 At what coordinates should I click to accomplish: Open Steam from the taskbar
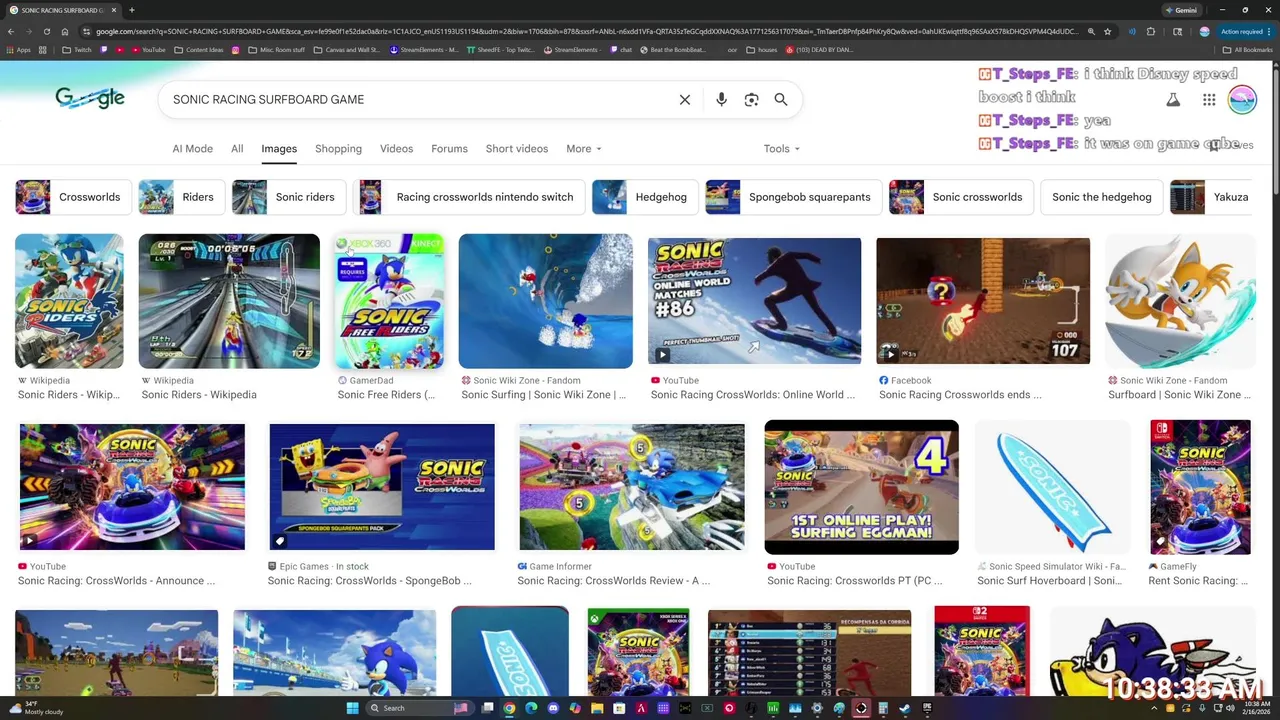(x=905, y=708)
